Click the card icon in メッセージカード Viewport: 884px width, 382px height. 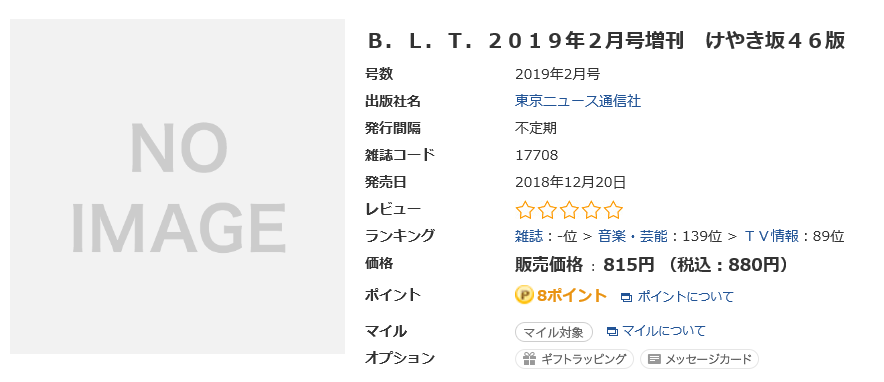pos(654,359)
